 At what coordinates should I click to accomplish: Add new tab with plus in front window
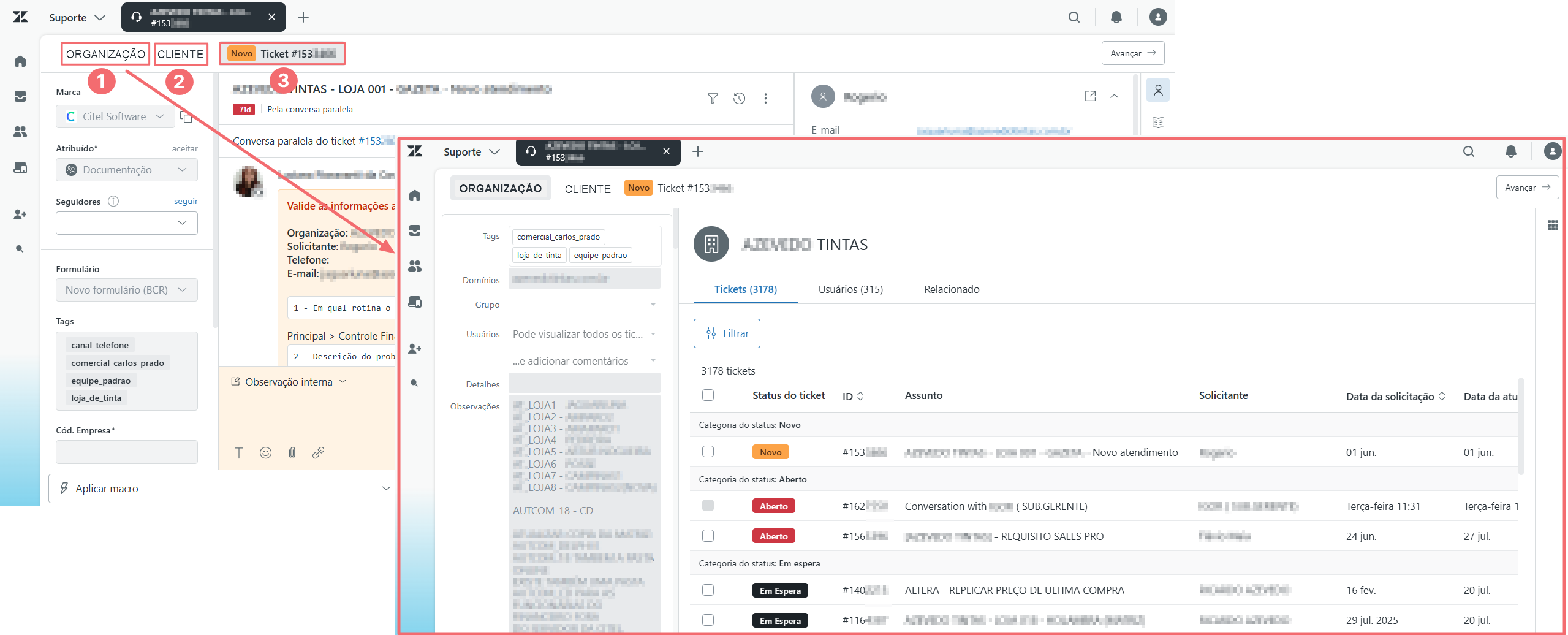pos(698,151)
